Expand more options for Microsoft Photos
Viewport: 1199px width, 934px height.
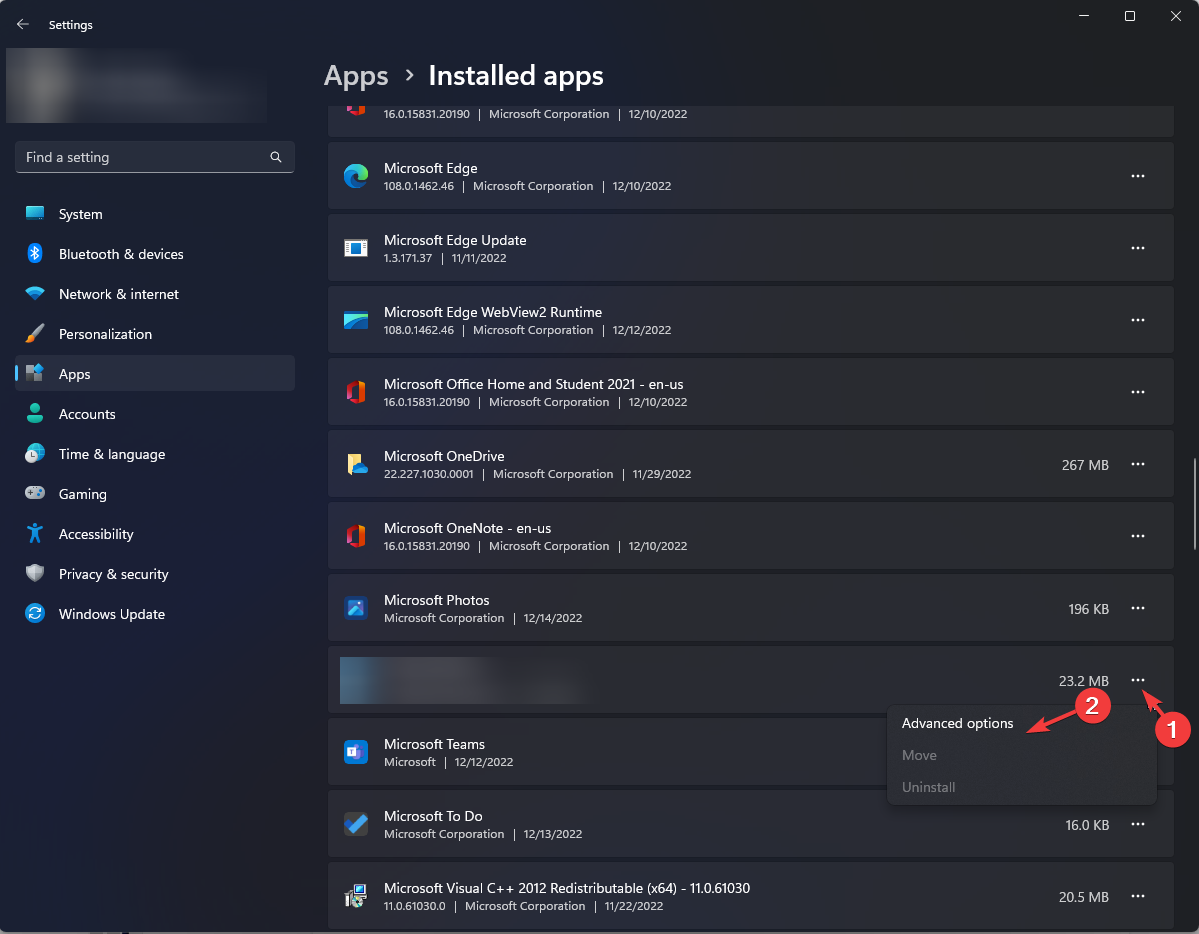click(1138, 608)
